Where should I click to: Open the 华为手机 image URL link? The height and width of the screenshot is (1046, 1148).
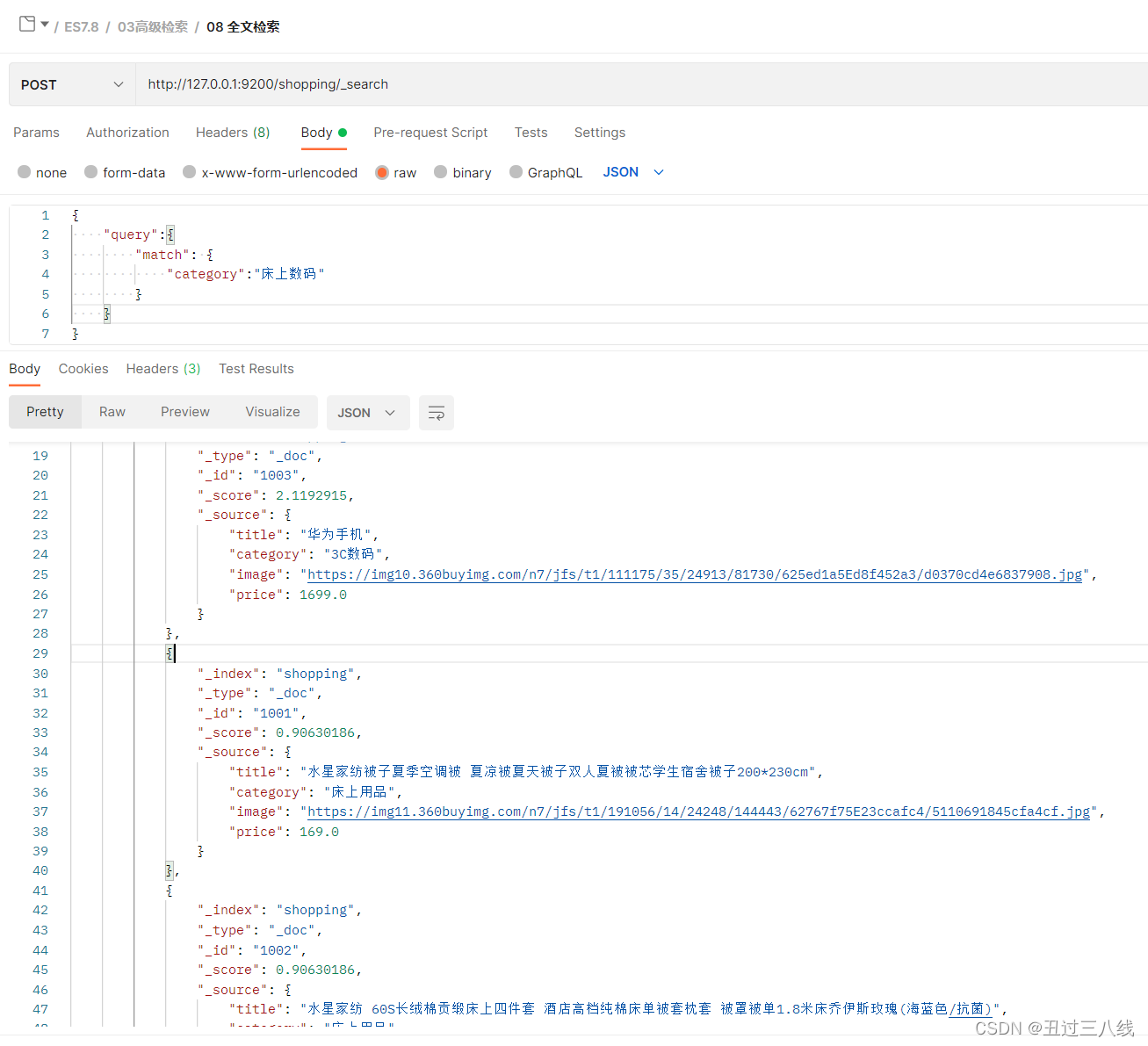click(695, 574)
